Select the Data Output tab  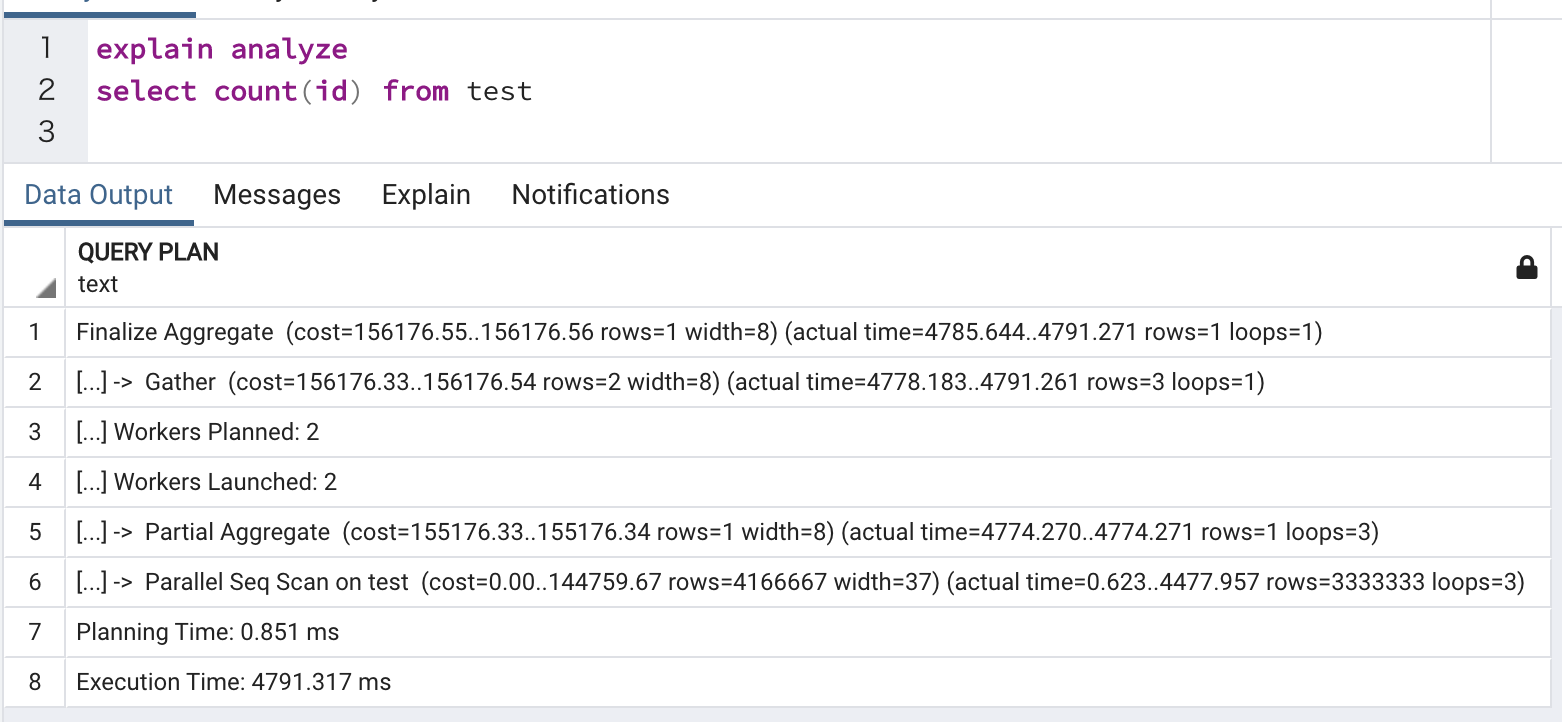(98, 194)
